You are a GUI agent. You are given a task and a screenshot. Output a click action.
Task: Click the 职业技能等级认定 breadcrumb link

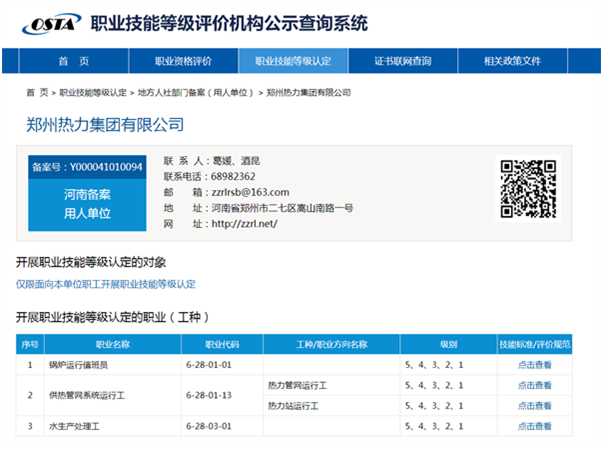pos(93,93)
